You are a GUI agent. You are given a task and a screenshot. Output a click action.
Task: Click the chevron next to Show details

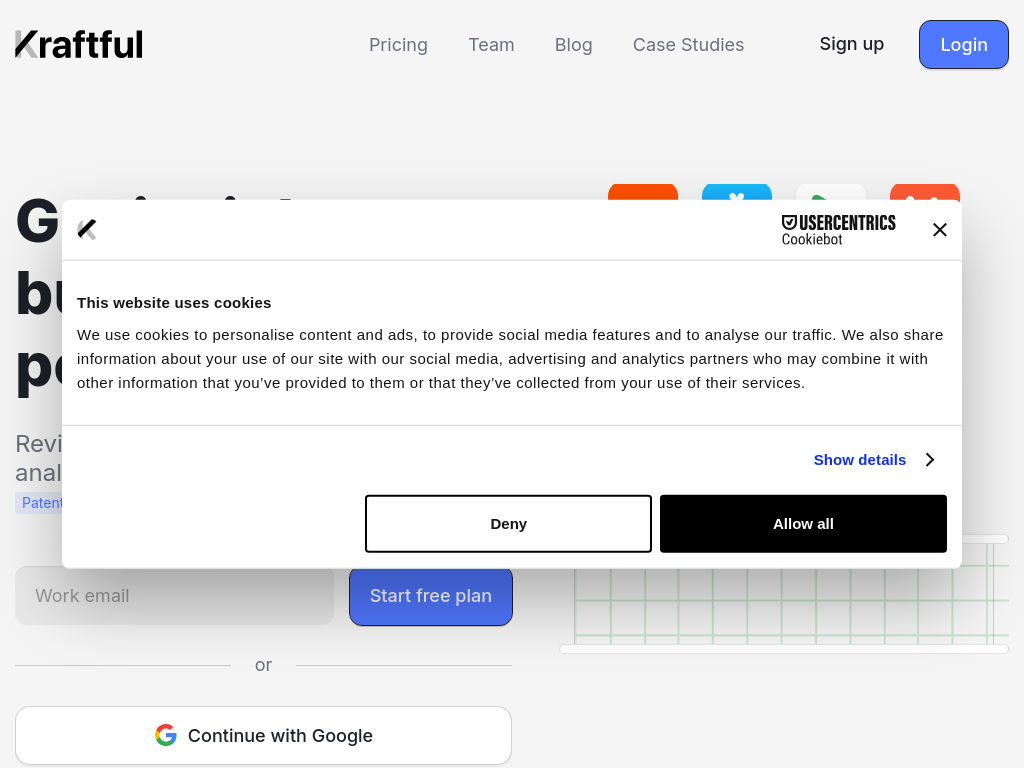click(x=929, y=460)
